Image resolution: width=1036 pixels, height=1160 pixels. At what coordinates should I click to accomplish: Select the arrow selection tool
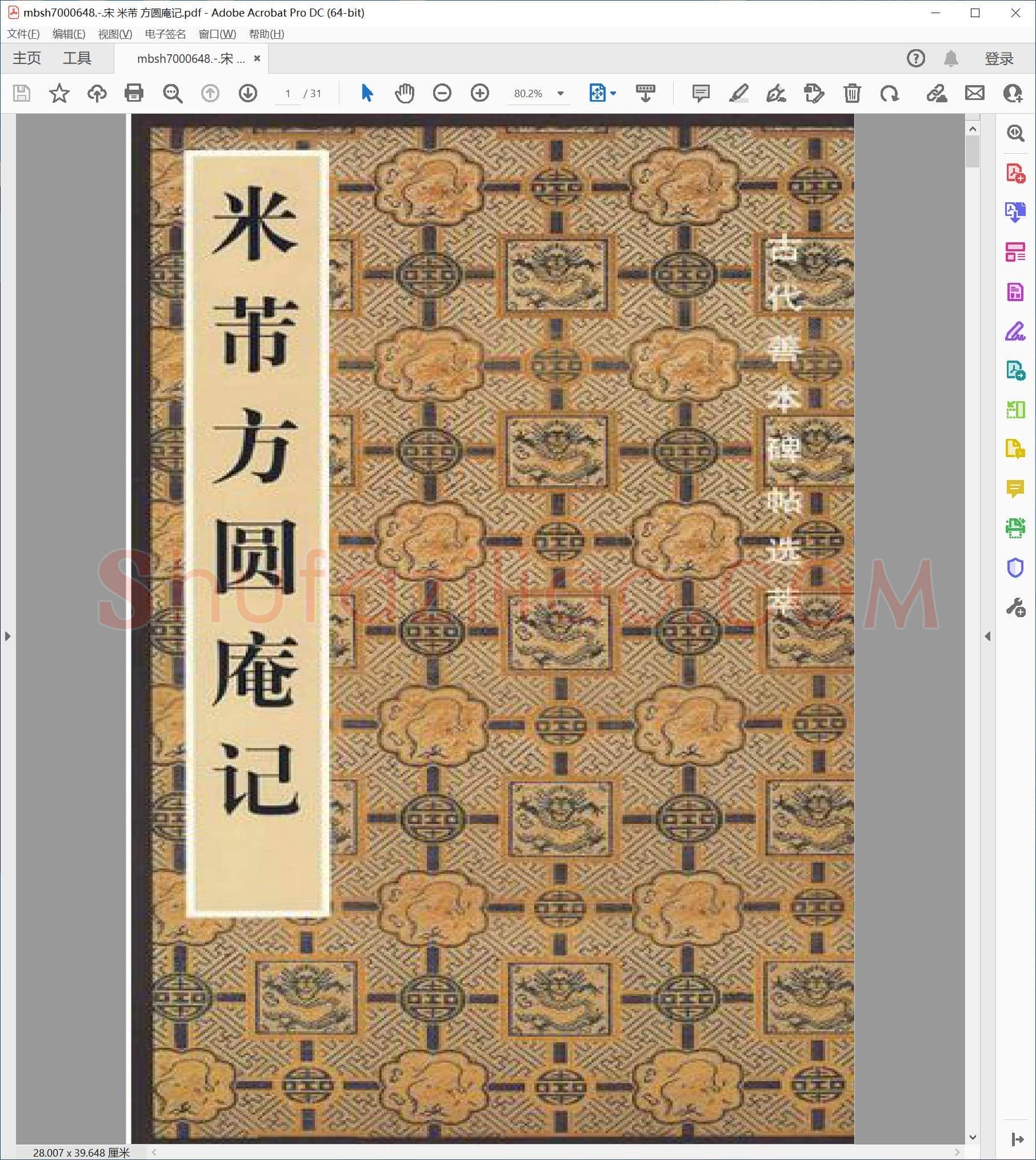pos(367,93)
